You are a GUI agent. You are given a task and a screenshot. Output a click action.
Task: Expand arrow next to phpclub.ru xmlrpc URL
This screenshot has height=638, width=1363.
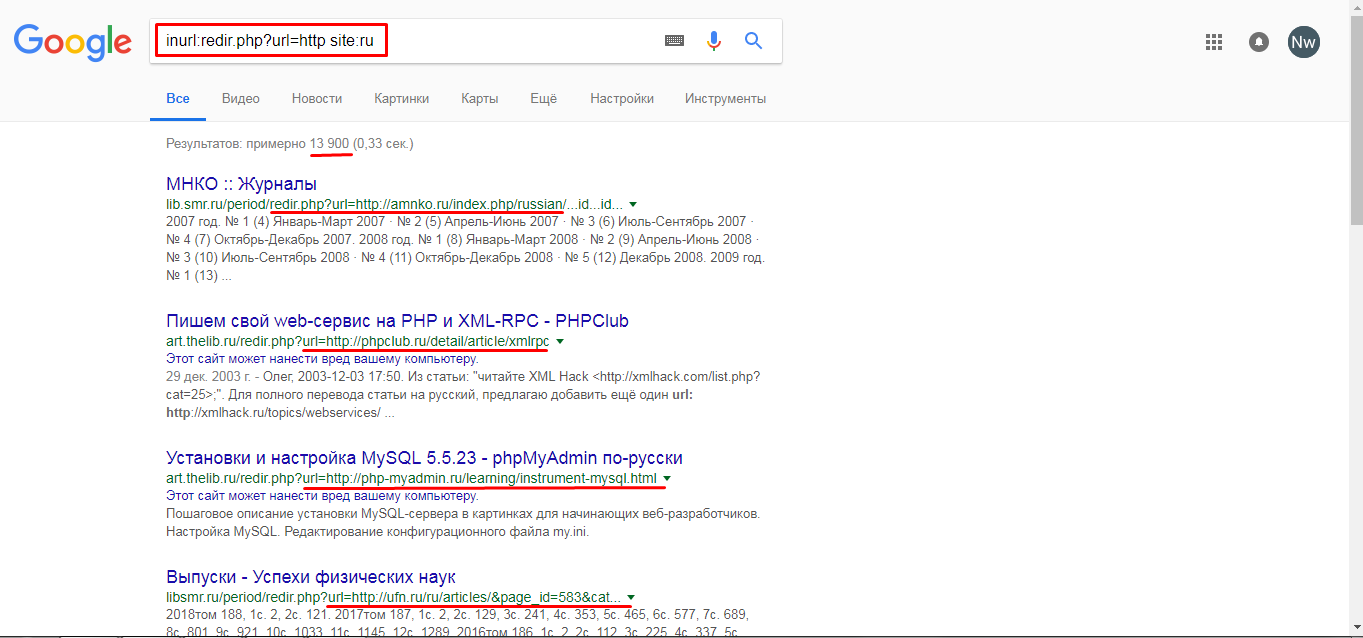click(x=560, y=341)
